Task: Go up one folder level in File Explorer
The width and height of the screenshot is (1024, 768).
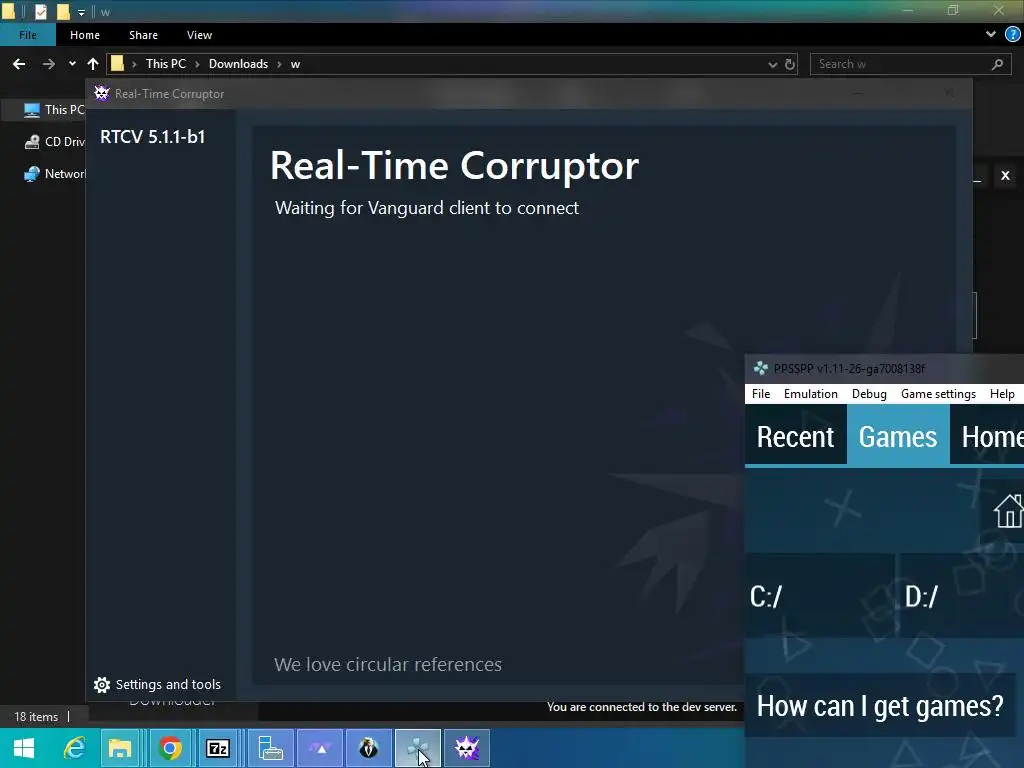Action: pyautogui.click(x=93, y=64)
